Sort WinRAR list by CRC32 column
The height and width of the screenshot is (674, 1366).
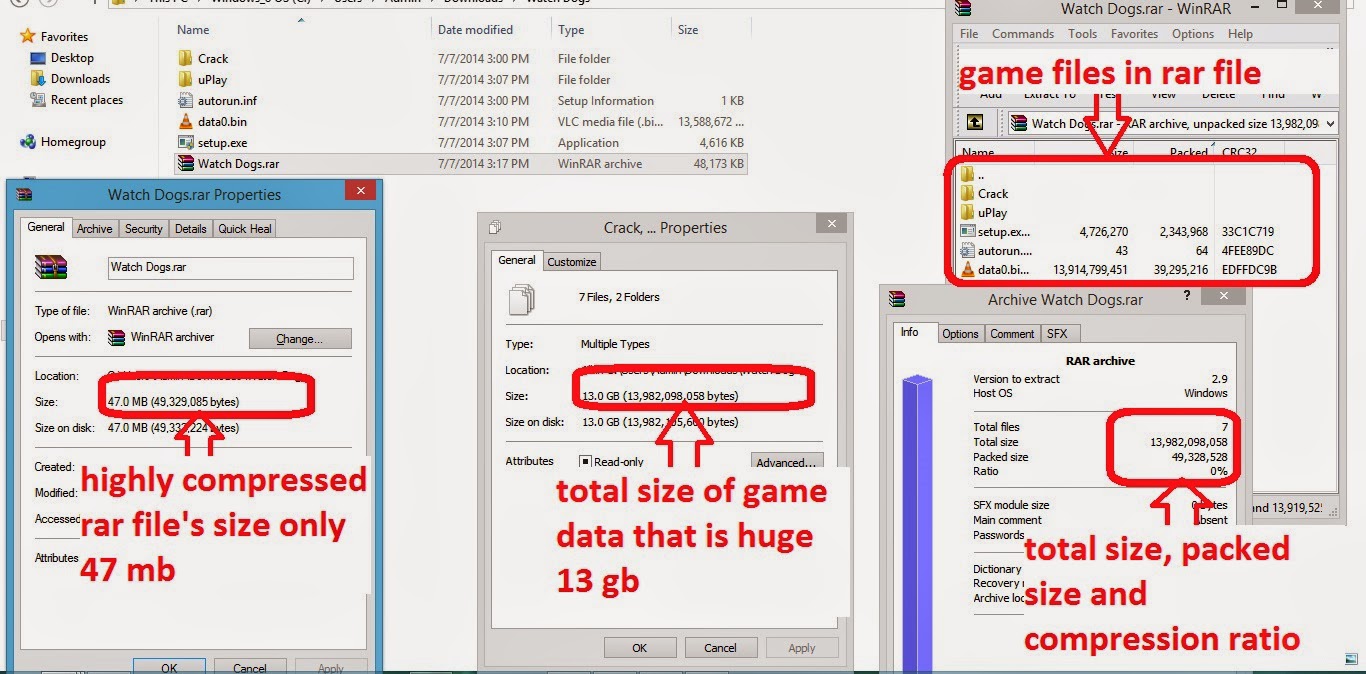pyautogui.click(x=1240, y=153)
